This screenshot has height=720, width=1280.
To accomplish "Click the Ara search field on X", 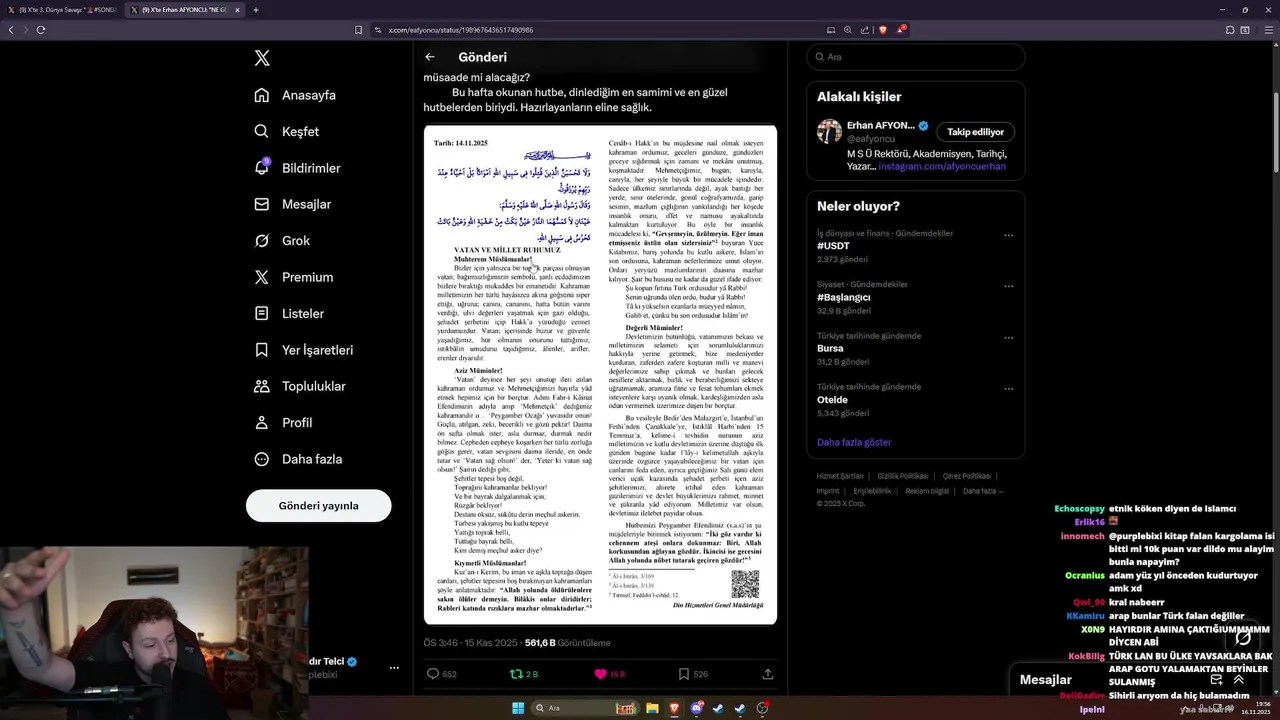I will pos(916,57).
